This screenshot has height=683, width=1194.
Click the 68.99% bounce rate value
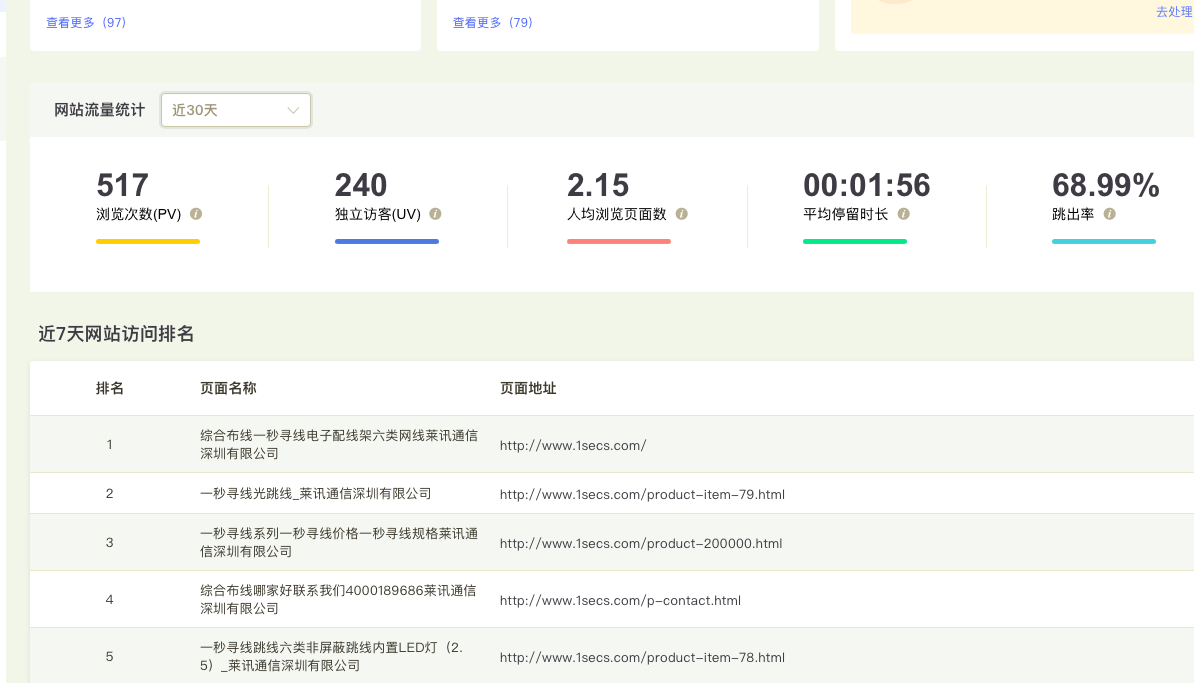[1105, 186]
